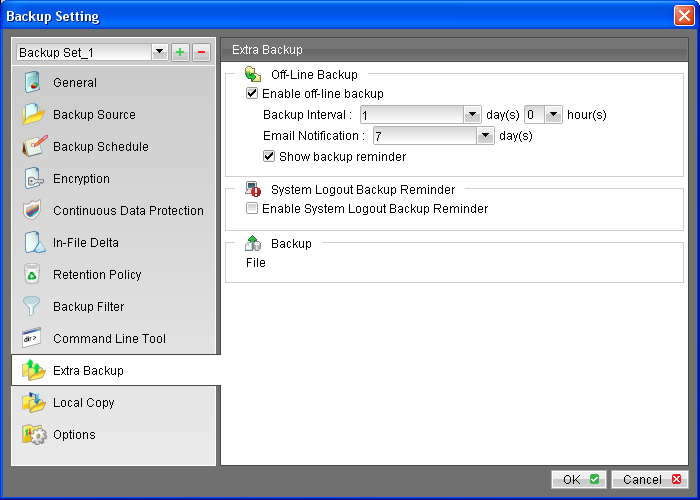Viewport: 700px width, 500px height.
Task: Open the Backup Set_1 dropdown
Action: click(x=158, y=52)
